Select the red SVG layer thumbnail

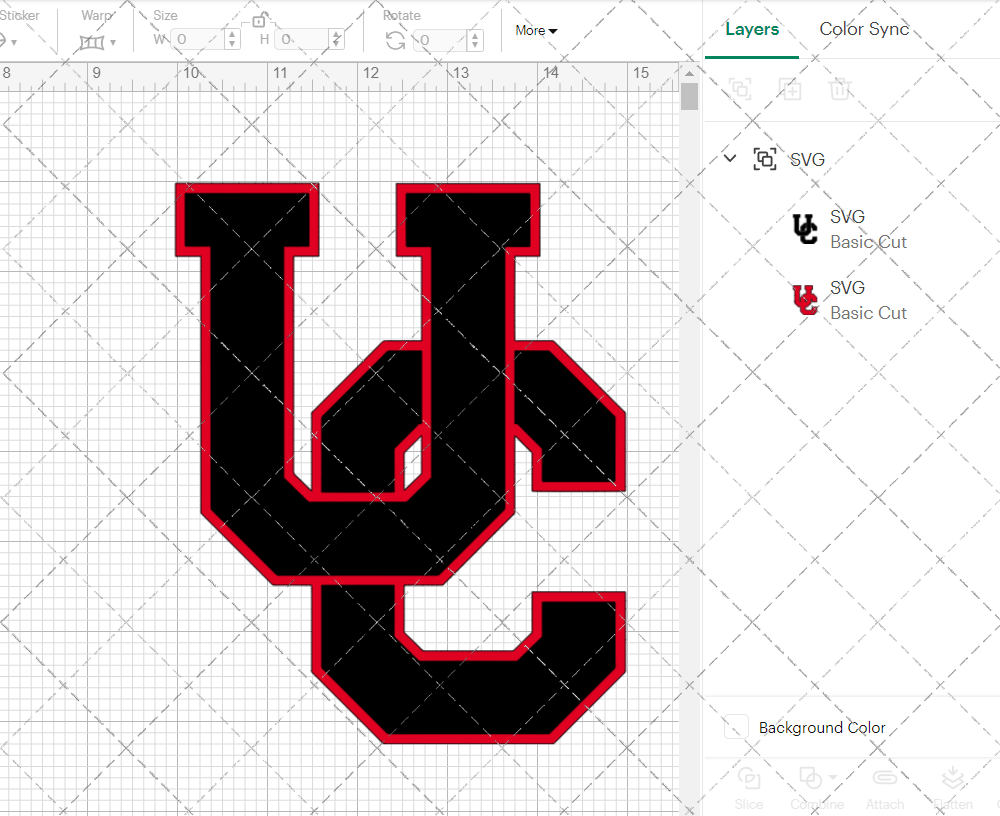[x=803, y=299]
